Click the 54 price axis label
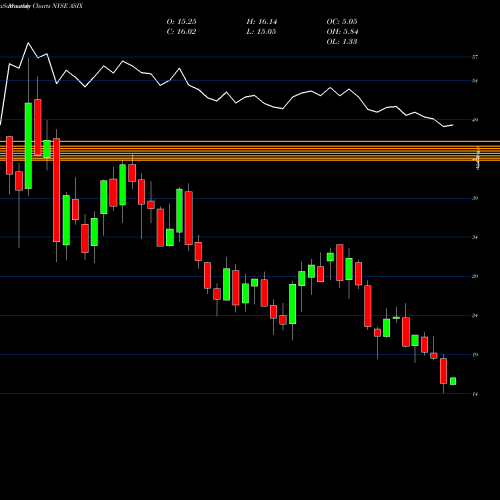500x500 pixels. [475, 81]
